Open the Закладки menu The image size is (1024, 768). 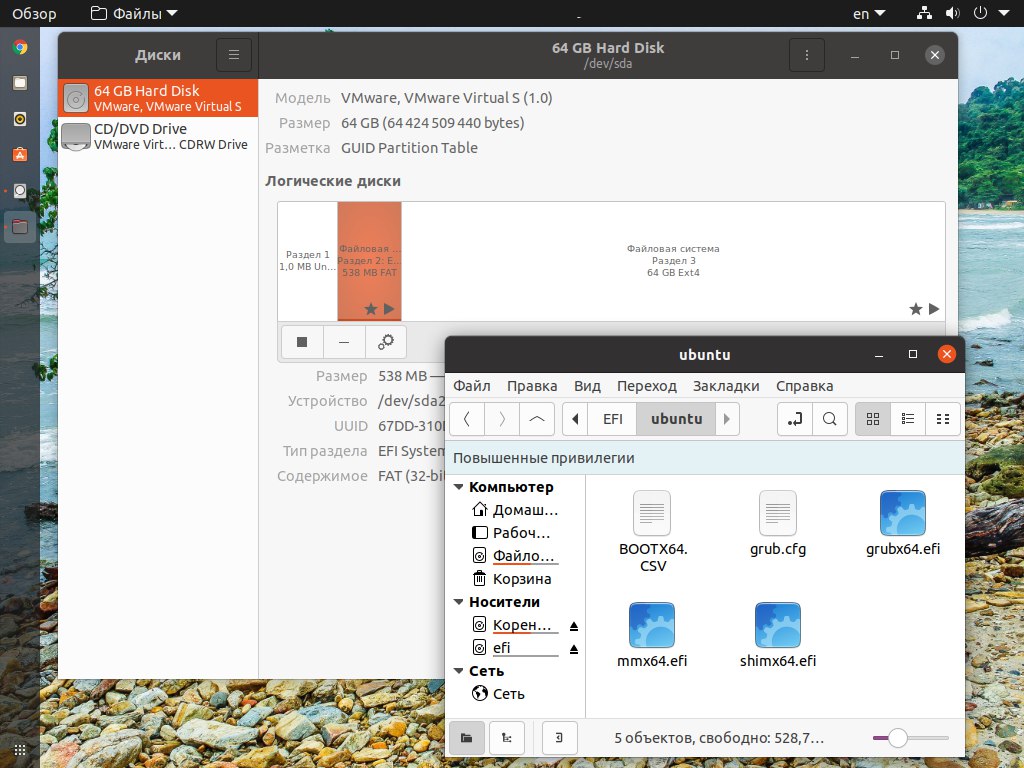[726, 386]
